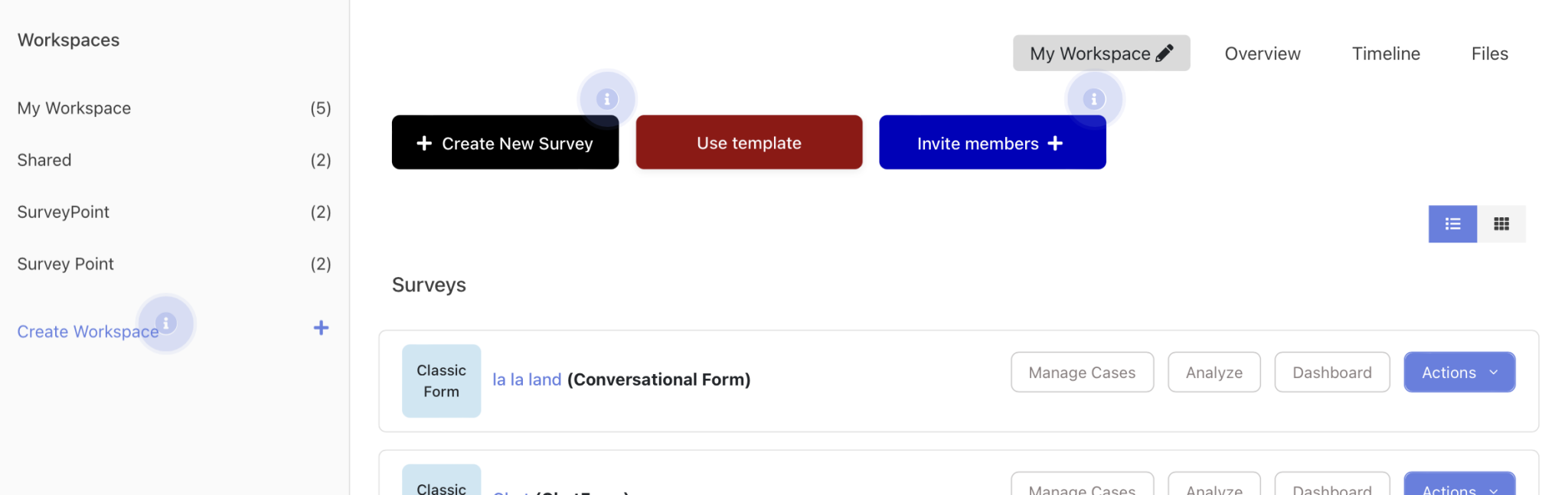Click the info icon above Create New Survey

[x=606, y=98]
